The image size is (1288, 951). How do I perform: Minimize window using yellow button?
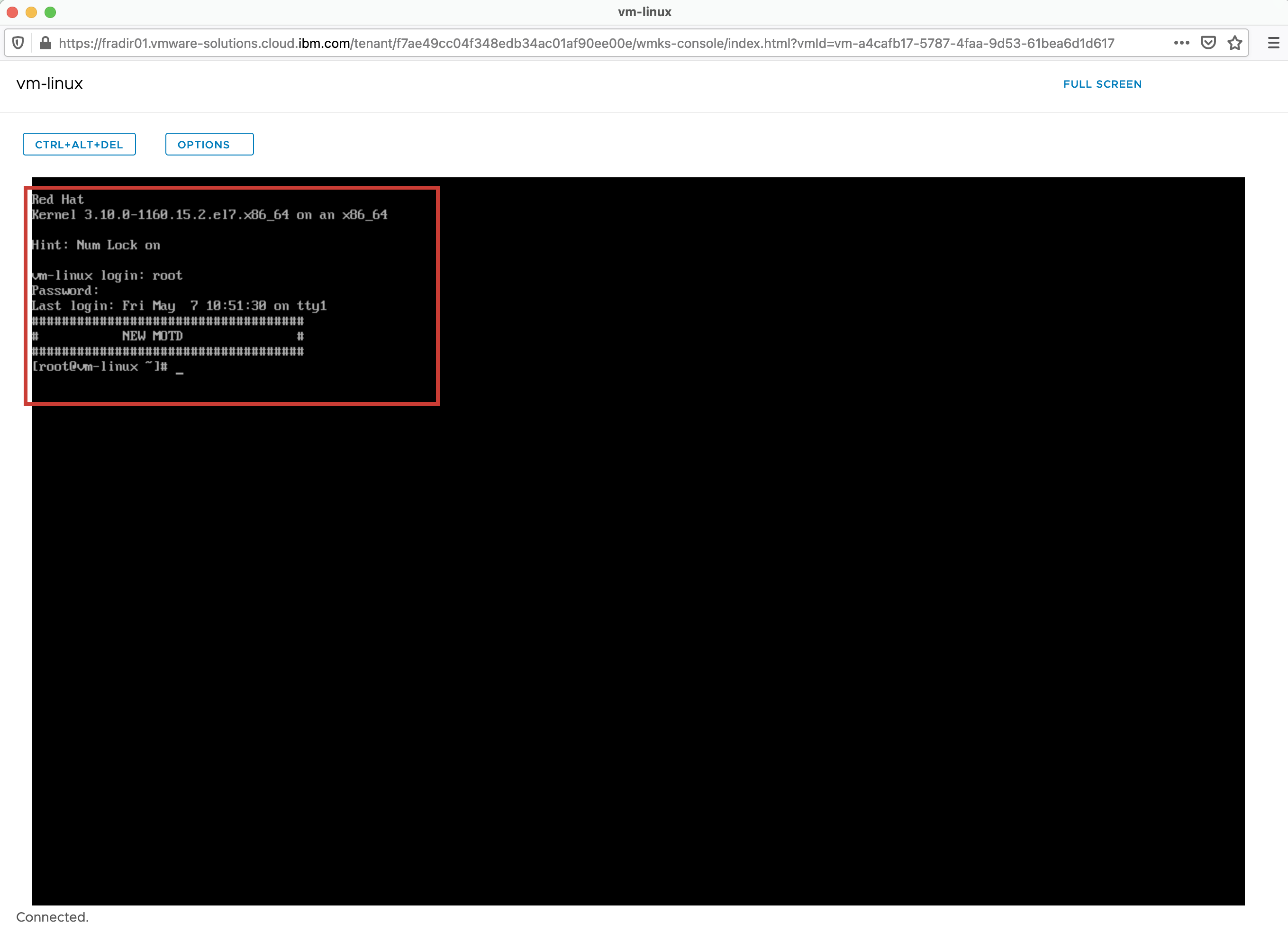pyautogui.click(x=31, y=12)
